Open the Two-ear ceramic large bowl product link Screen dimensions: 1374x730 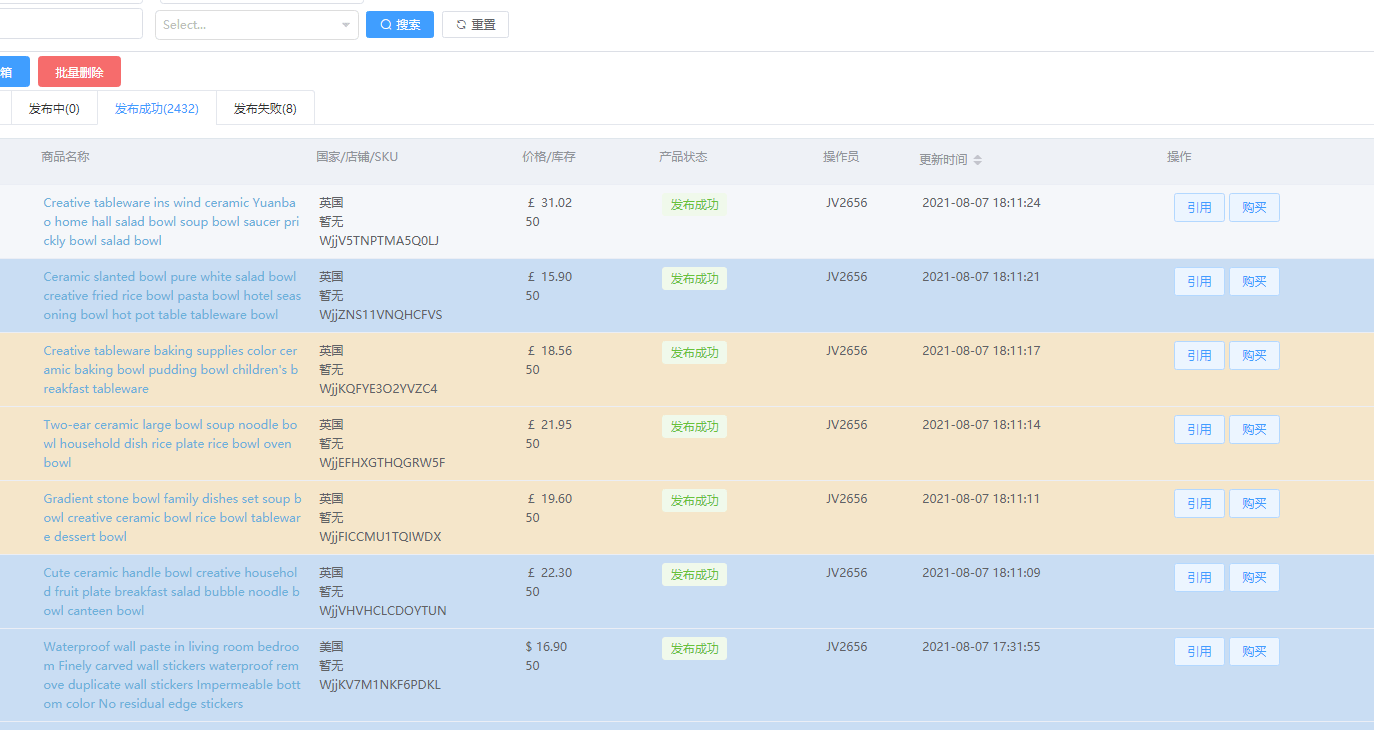coord(169,443)
